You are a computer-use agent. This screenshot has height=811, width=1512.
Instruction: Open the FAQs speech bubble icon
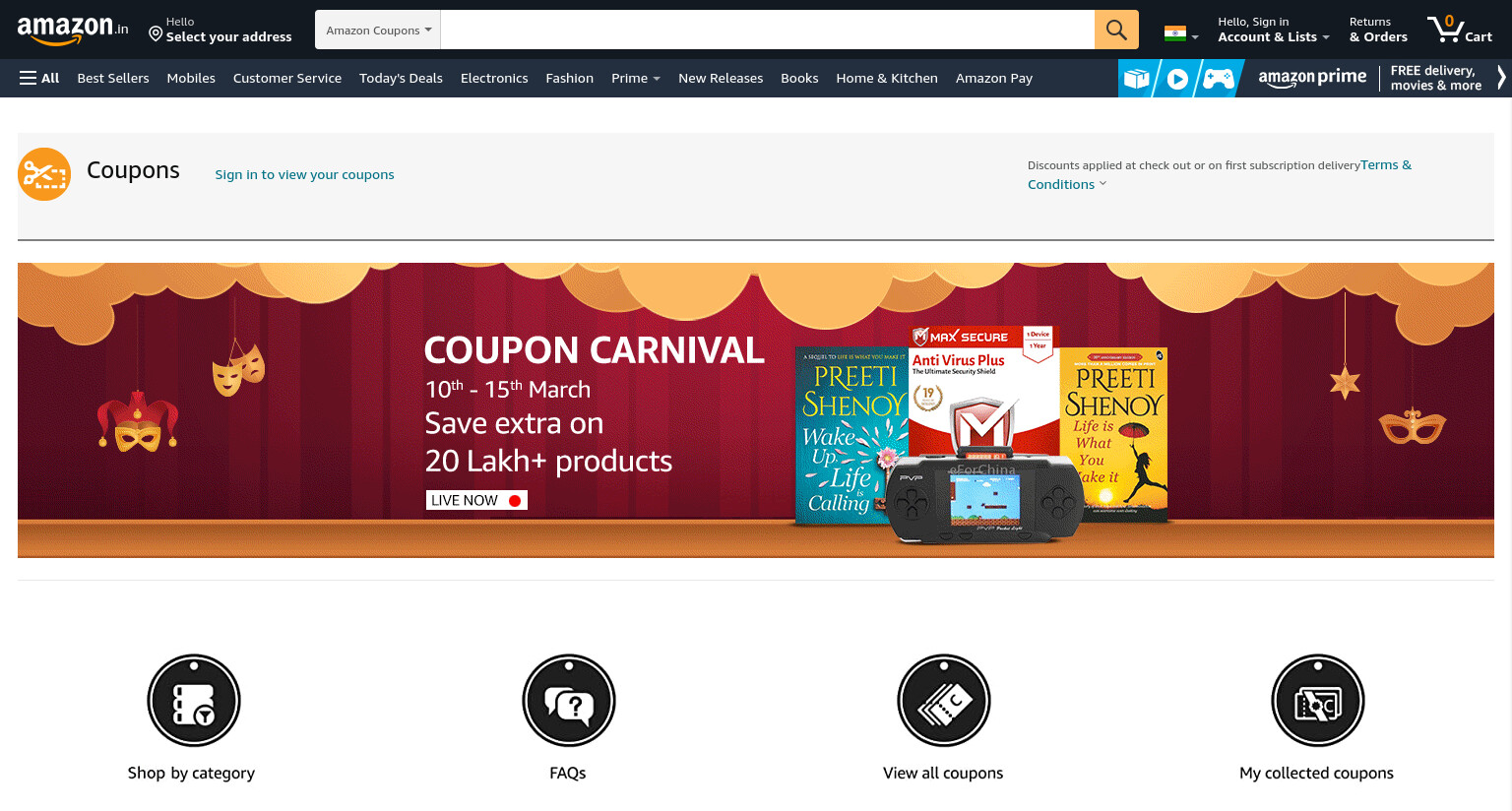click(x=569, y=701)
